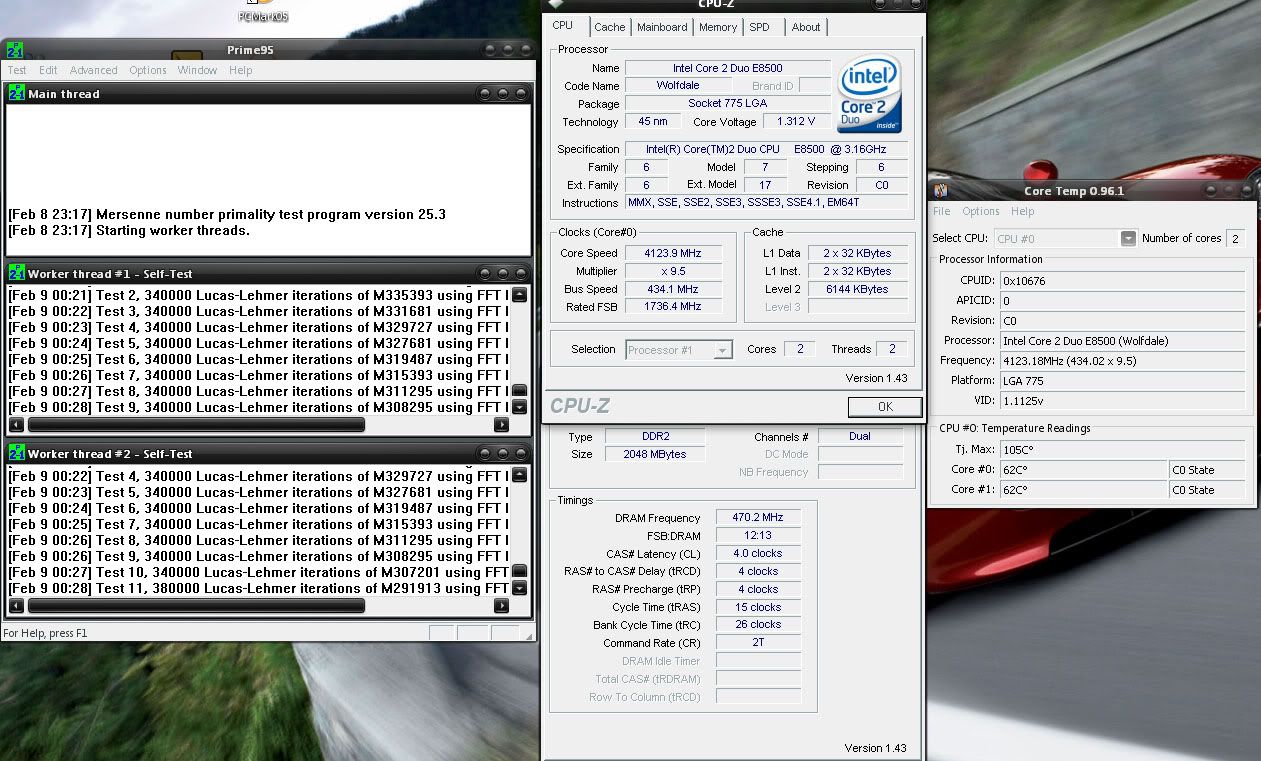Image resolution: width=1261 pixels, height=761 pixels.
Task: Open the Test menu in Prime95
Action: (18, 70)
